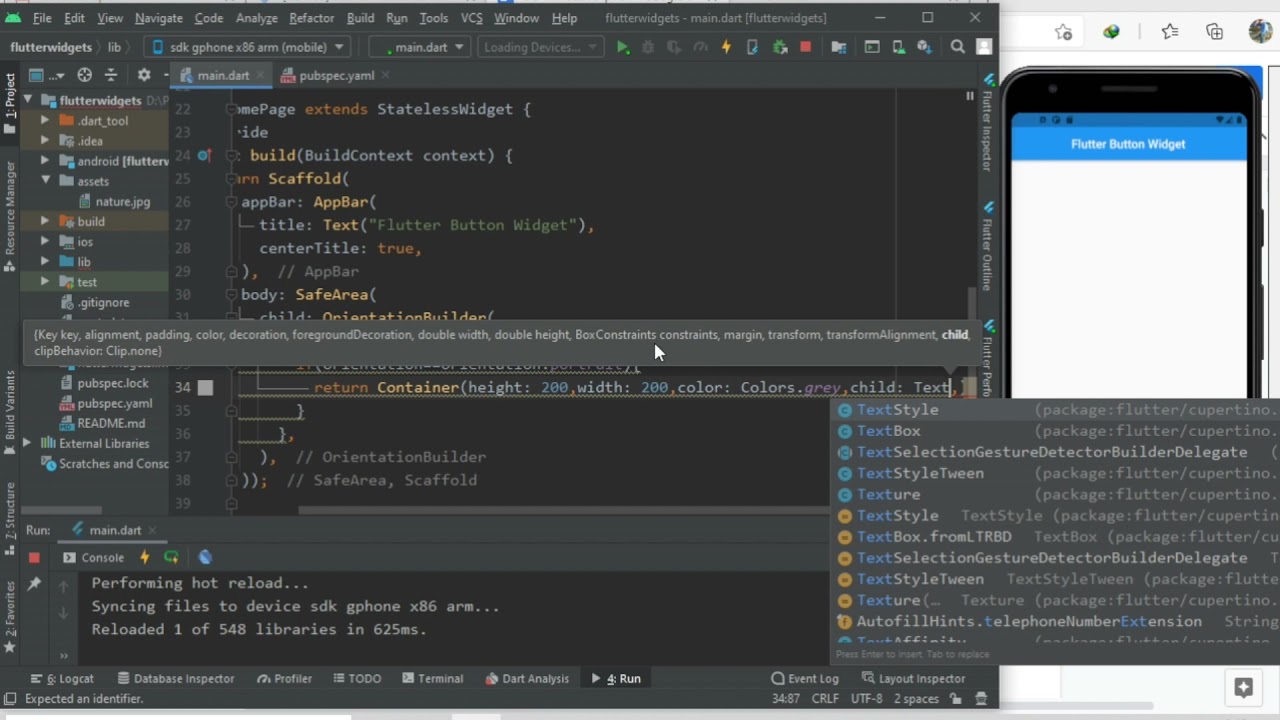Open Dart Analysis tool window
Viewport: 1280px width, 720px height.
point(526,679)
